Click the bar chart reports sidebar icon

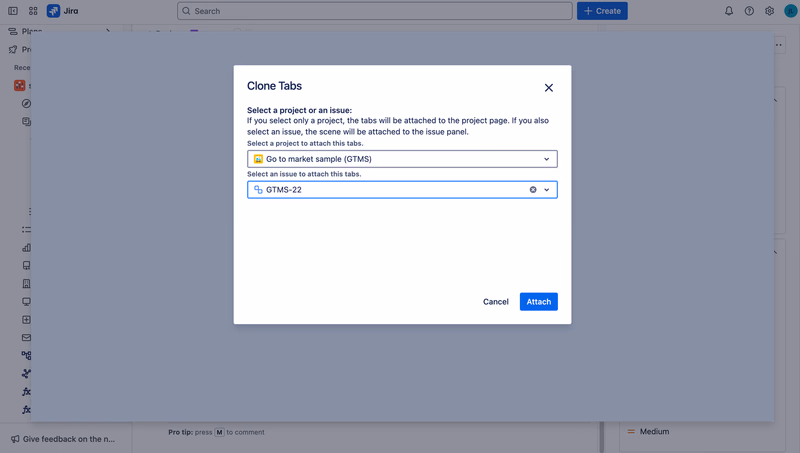[27, 247]
